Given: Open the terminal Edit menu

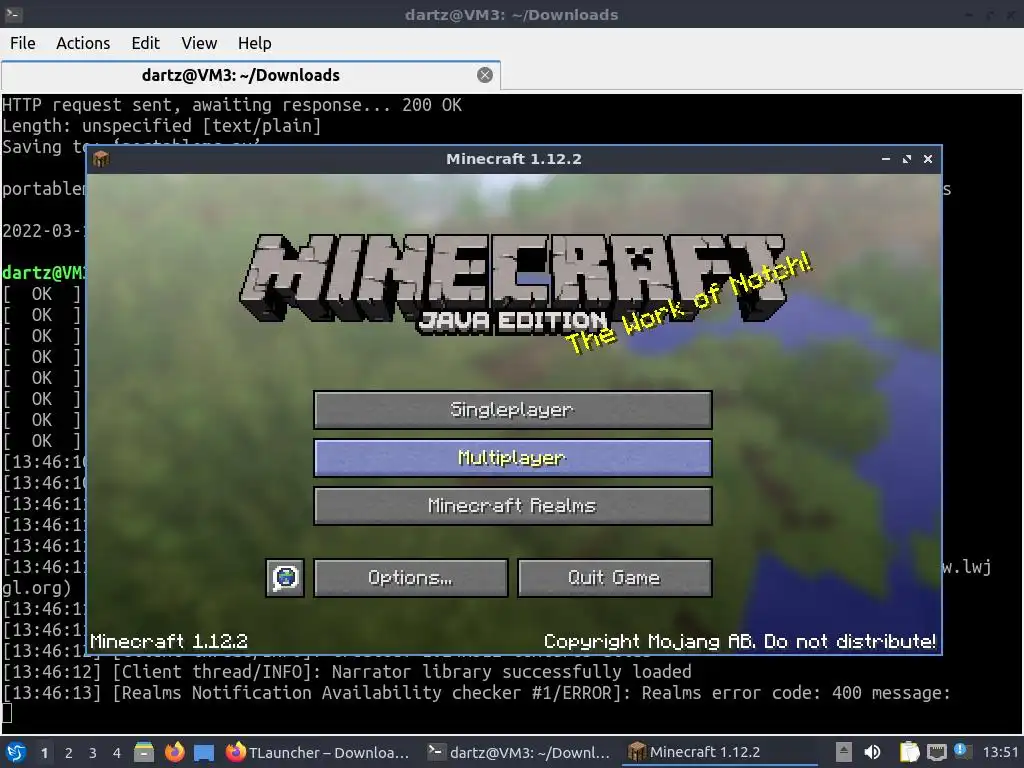Looking at the screenshot, I should pyautogui.click(x=145, y=43).
